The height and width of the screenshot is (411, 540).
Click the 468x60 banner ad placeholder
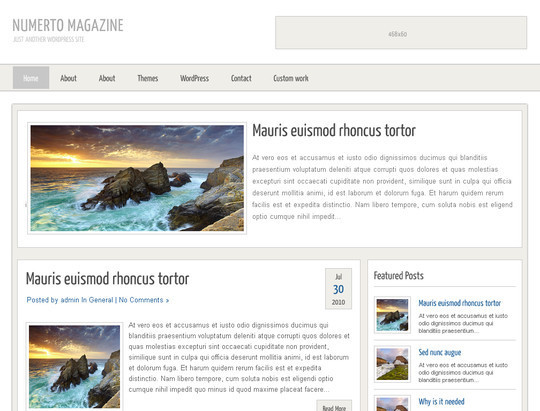point(401,33)
